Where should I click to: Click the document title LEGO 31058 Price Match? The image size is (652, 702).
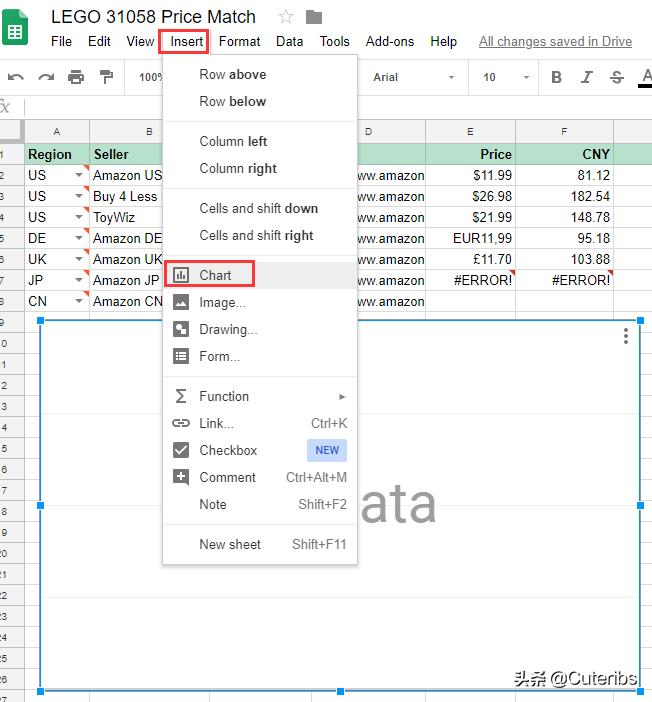(x=153, y=17)
